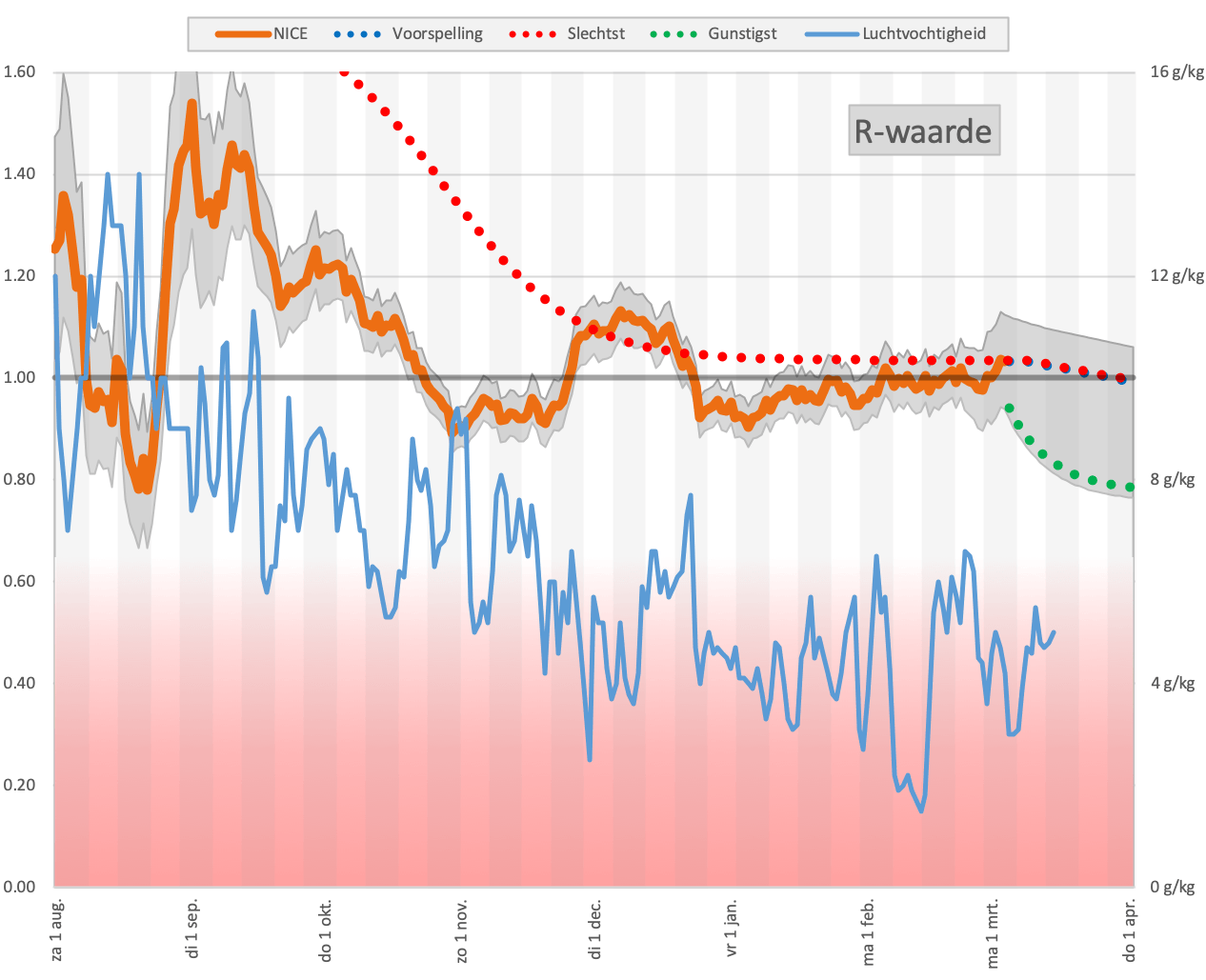
Task: Click the R-waarde chart title box
Action: click(924, 130)
